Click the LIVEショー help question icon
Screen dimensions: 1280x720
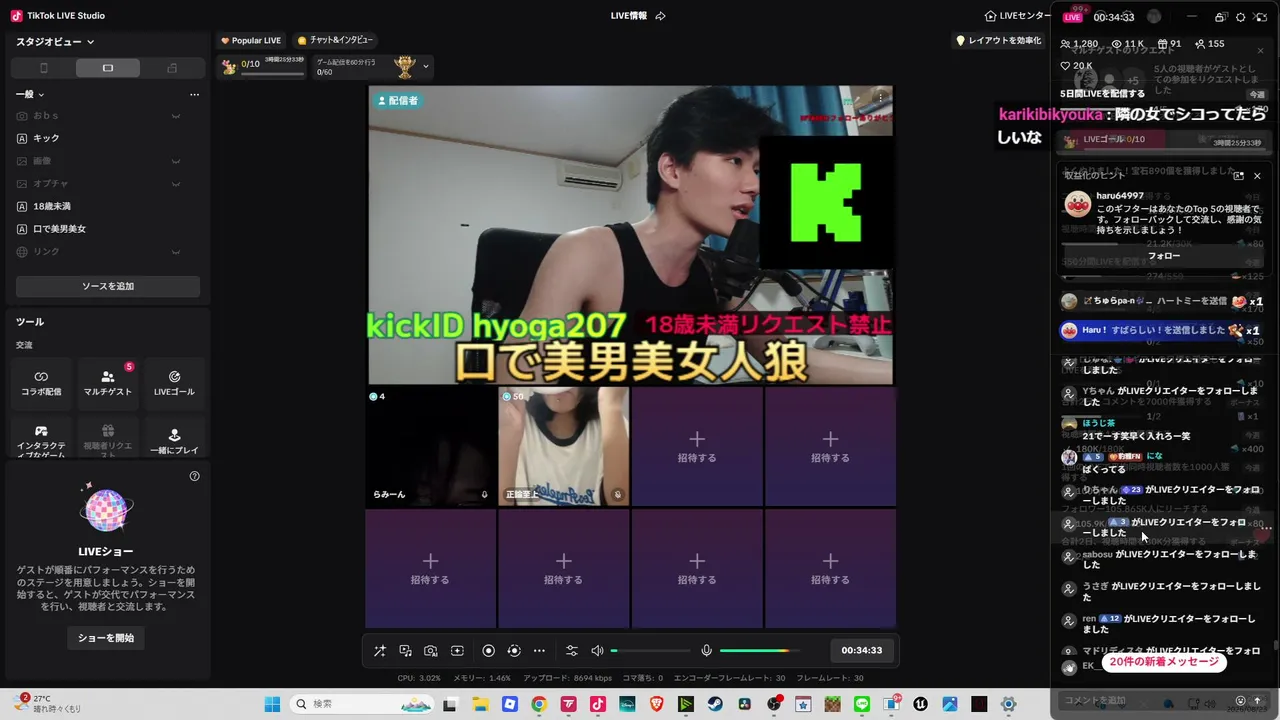click(195, 476)
